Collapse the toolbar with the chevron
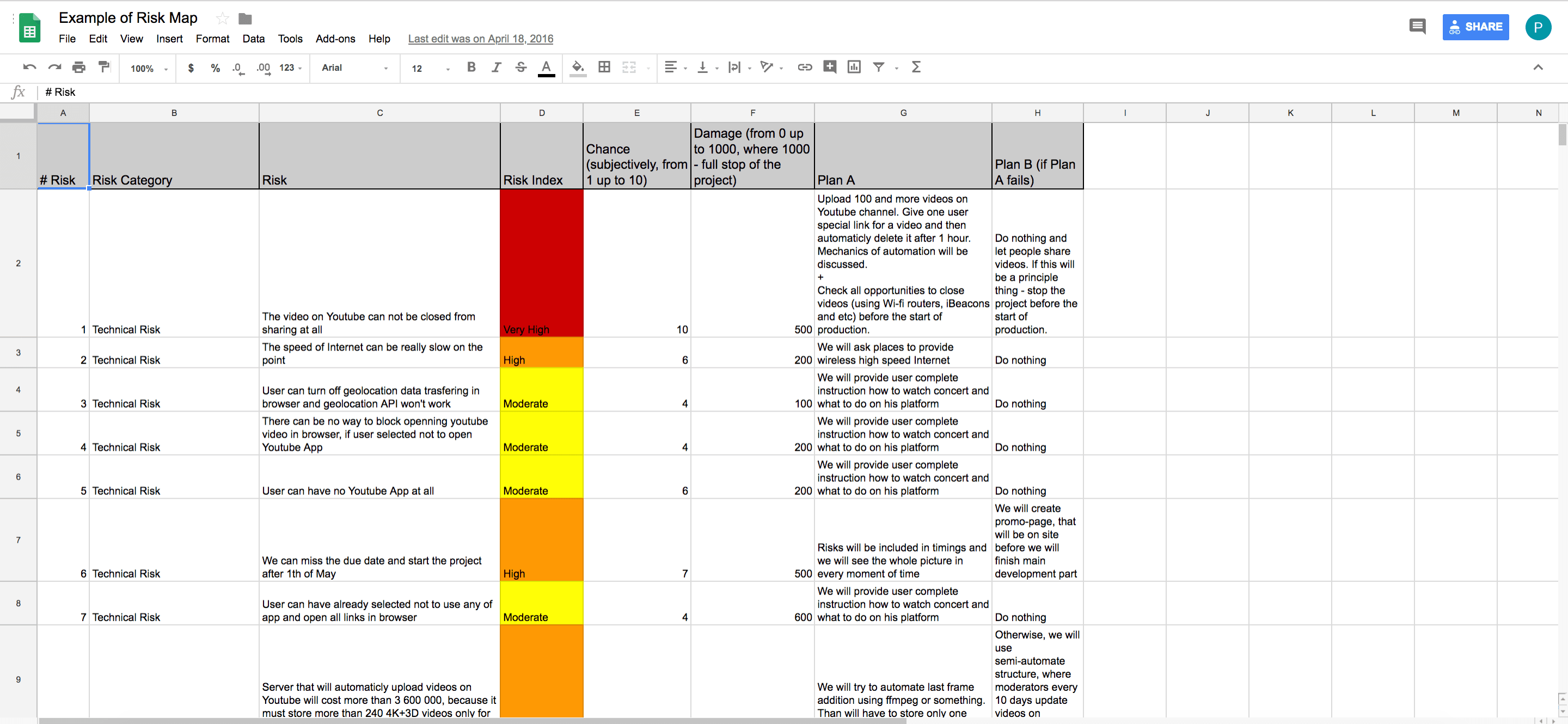This screenshot has width=1568, height=724. (x=1538, y=68)
